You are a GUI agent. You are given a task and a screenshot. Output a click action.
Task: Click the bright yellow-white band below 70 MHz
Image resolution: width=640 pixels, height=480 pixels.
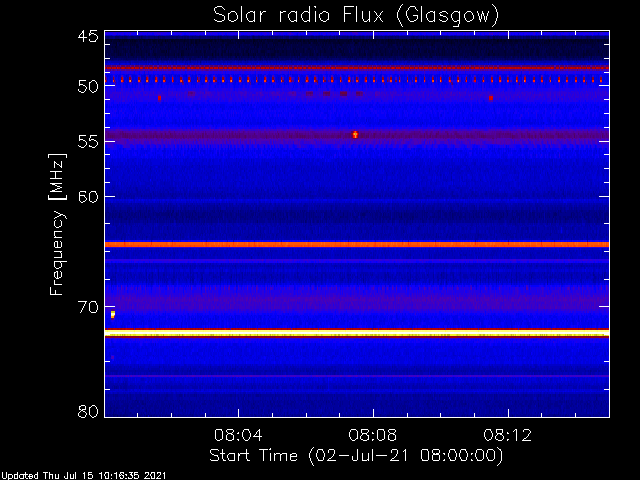pos(357,334)
